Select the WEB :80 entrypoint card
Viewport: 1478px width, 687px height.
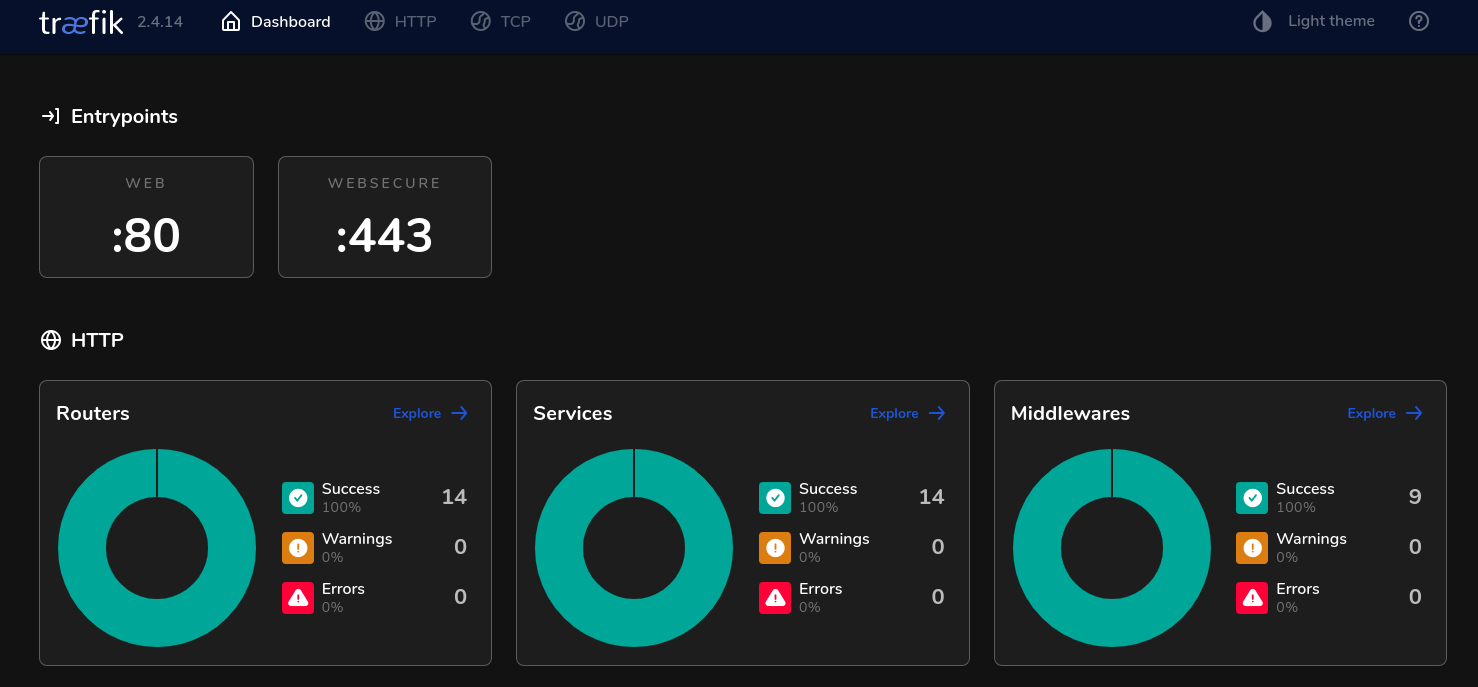[146, 217]
